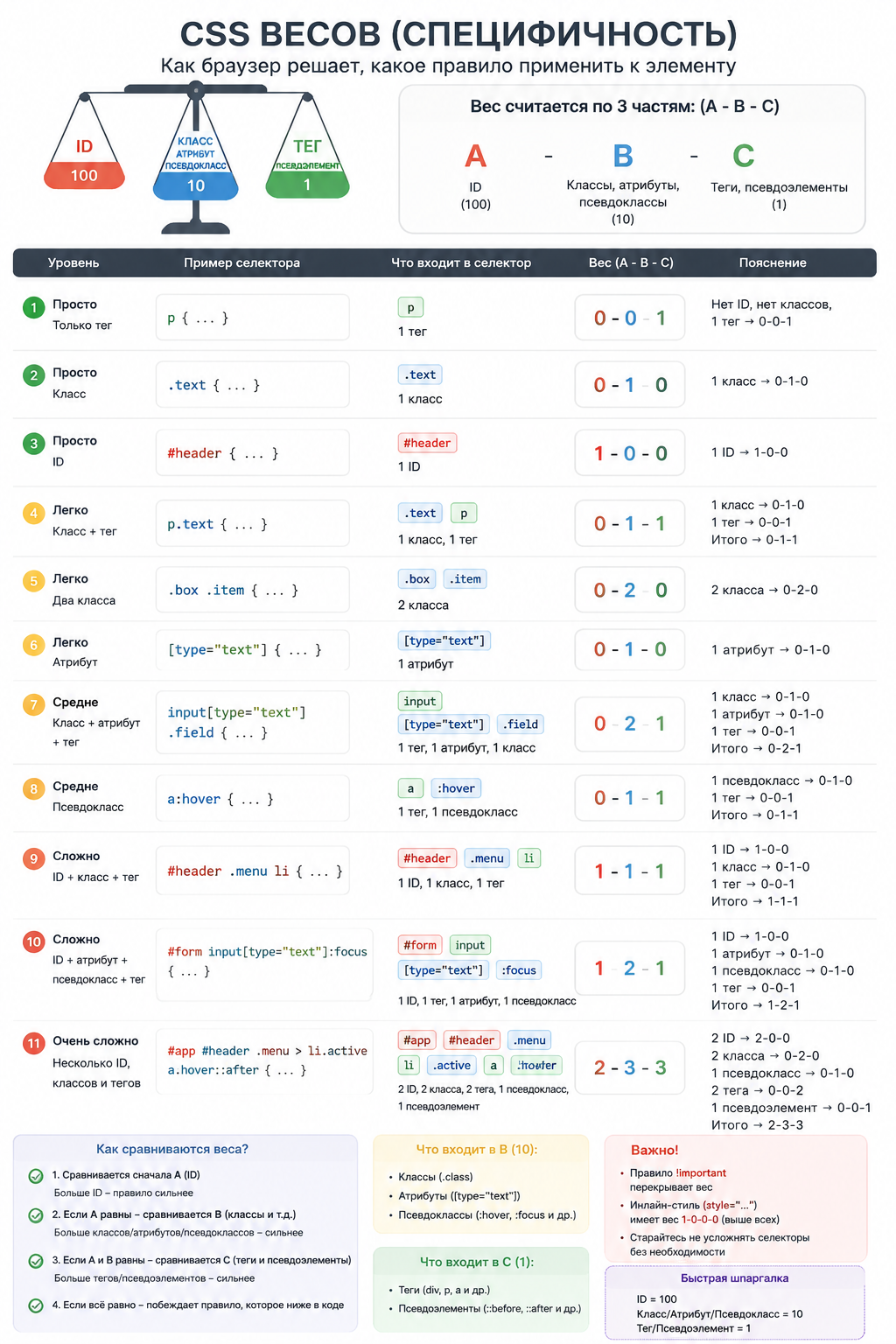The height and width of the screenshot is (1344, 896).
Task: Click the '.box .item { ... }' code box
Action: (x=253, y=591)
